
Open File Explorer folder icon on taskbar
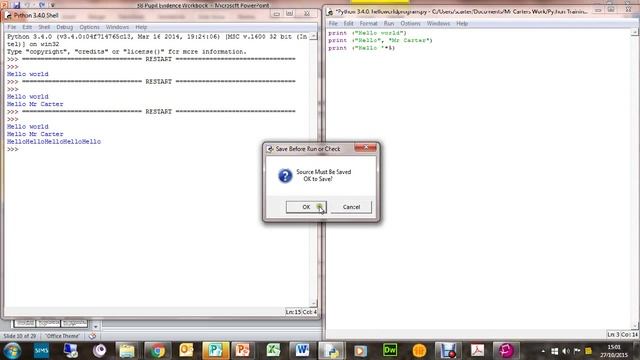click(x=127, y=351)
